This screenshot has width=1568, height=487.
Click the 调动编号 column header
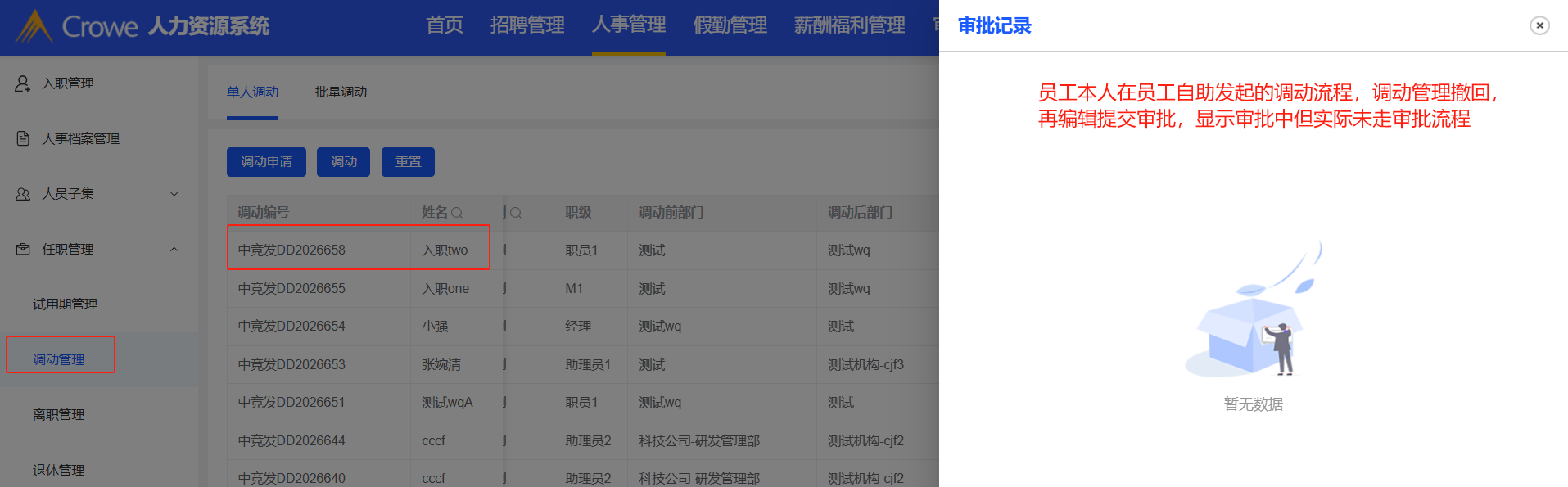pyautogui.click(x=264, y=213)
